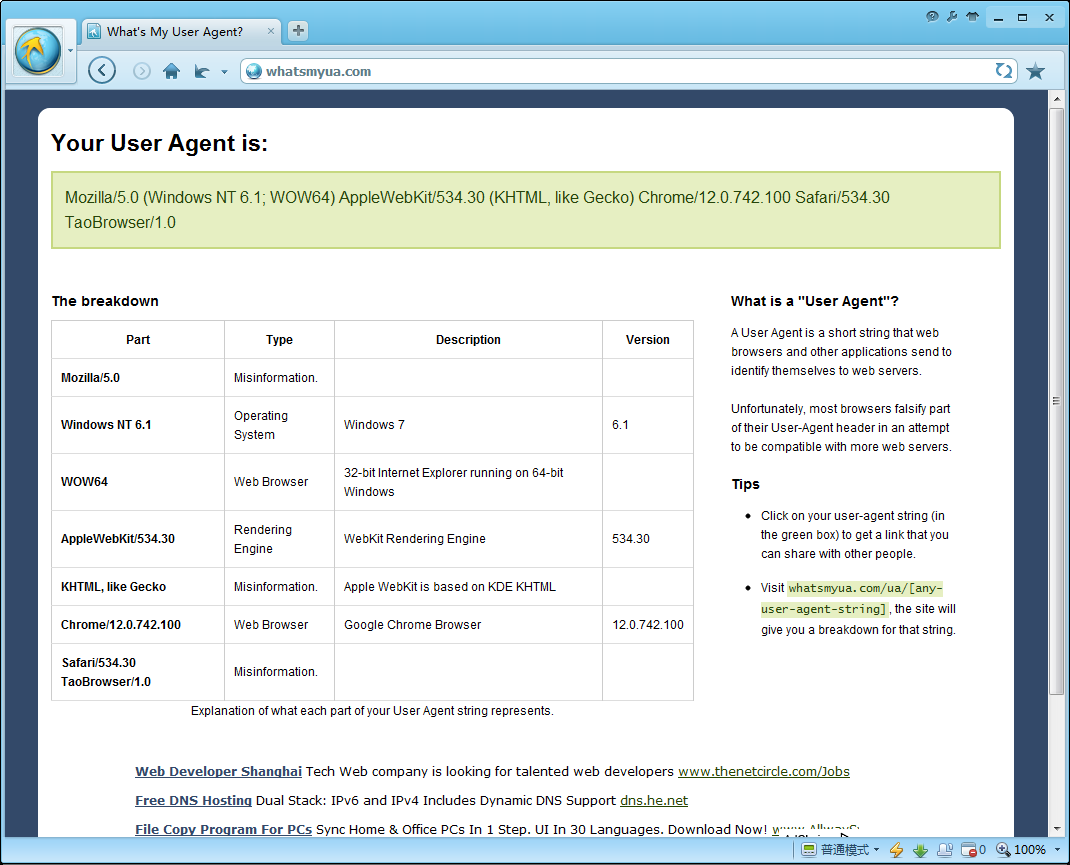Click the 12.0.742.100 version cell

(648, 625)
